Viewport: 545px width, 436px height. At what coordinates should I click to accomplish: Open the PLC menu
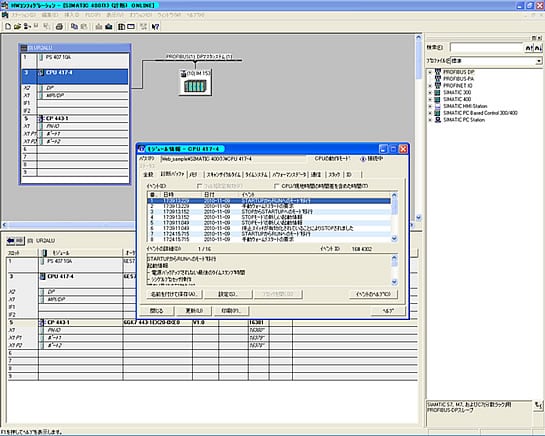[93, 15]
